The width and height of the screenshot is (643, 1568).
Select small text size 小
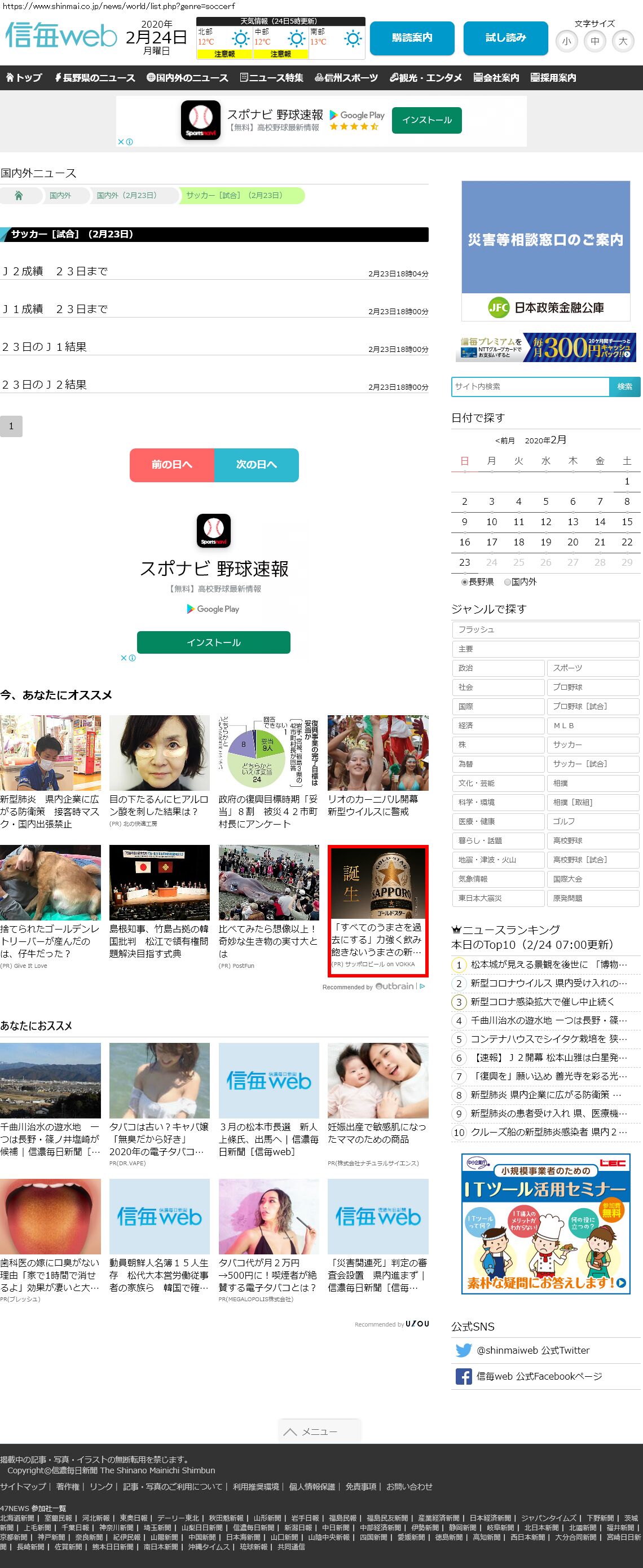click(567, 41)
